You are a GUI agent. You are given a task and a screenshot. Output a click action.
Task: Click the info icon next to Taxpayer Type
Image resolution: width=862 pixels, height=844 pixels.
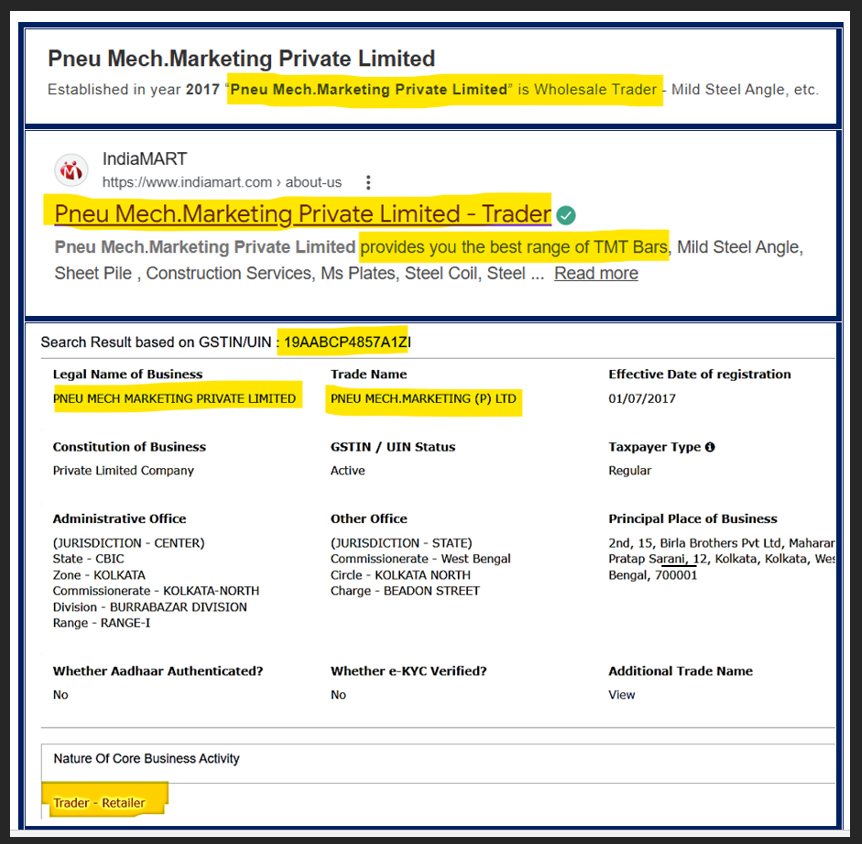point(710,447)
